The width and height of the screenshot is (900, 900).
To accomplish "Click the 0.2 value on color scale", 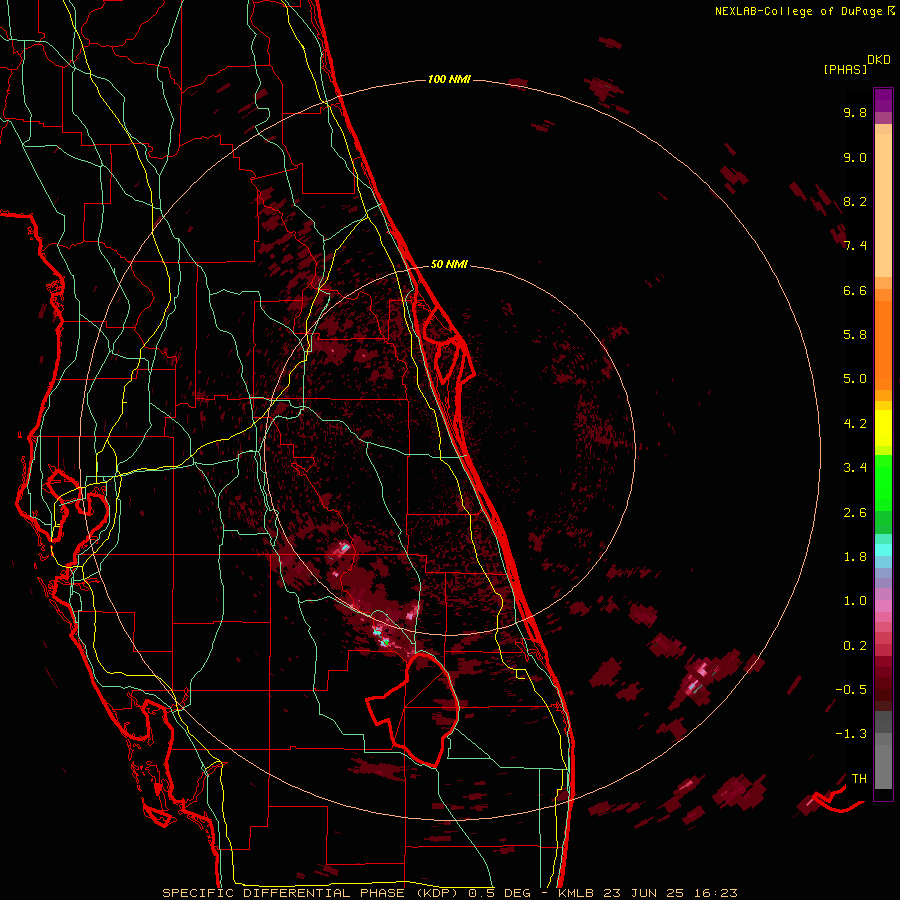I will (x=855, y=646).
